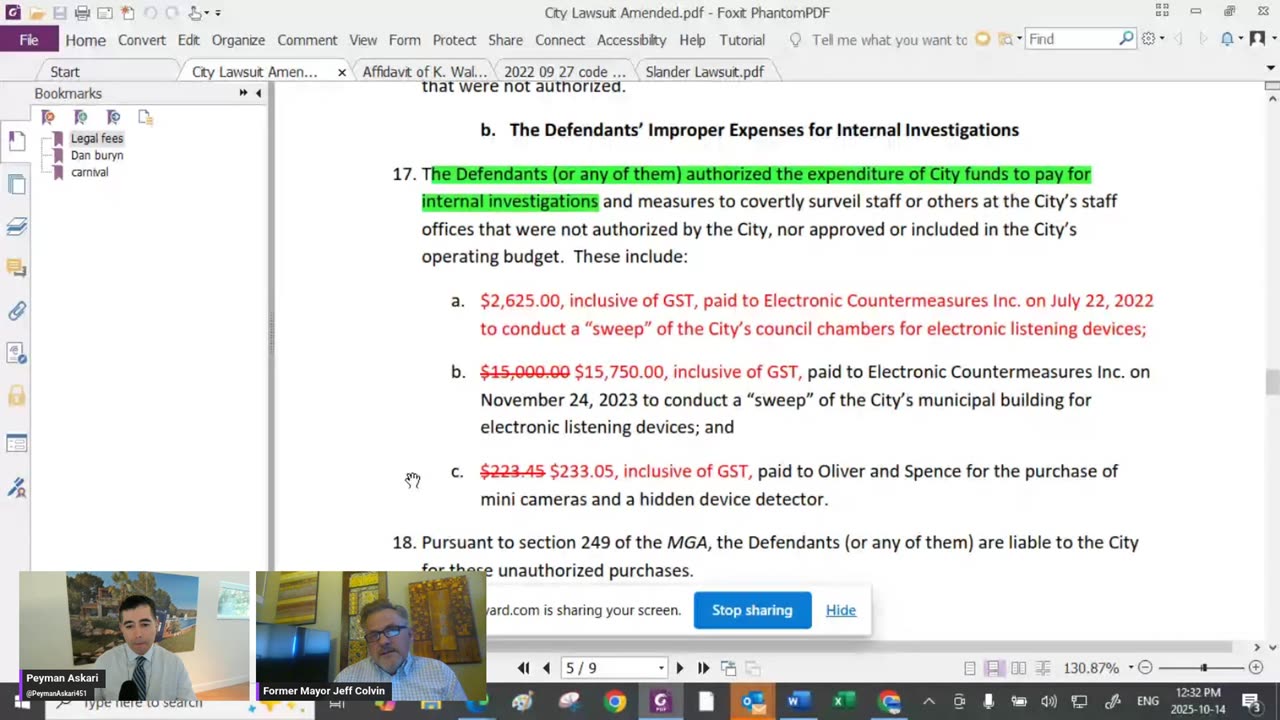
Task: Select the Legal fees bookmark
Action: 97,138
